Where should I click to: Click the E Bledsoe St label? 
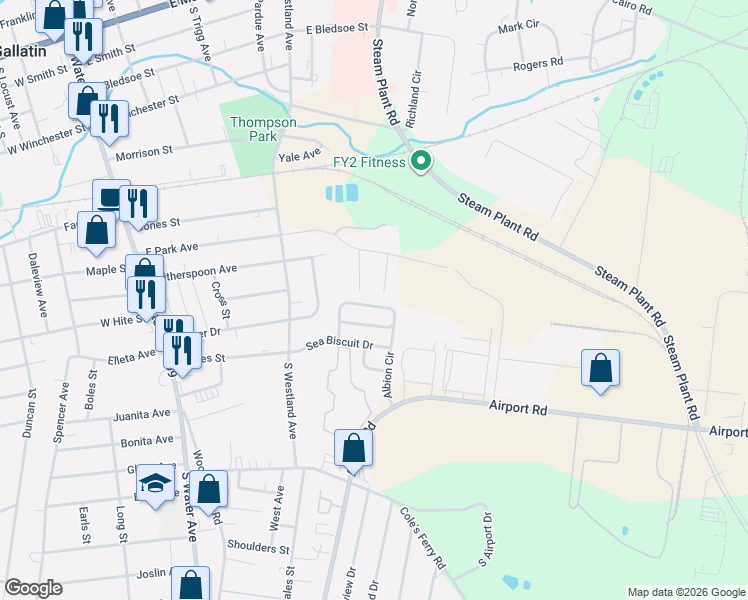(337, 28)
